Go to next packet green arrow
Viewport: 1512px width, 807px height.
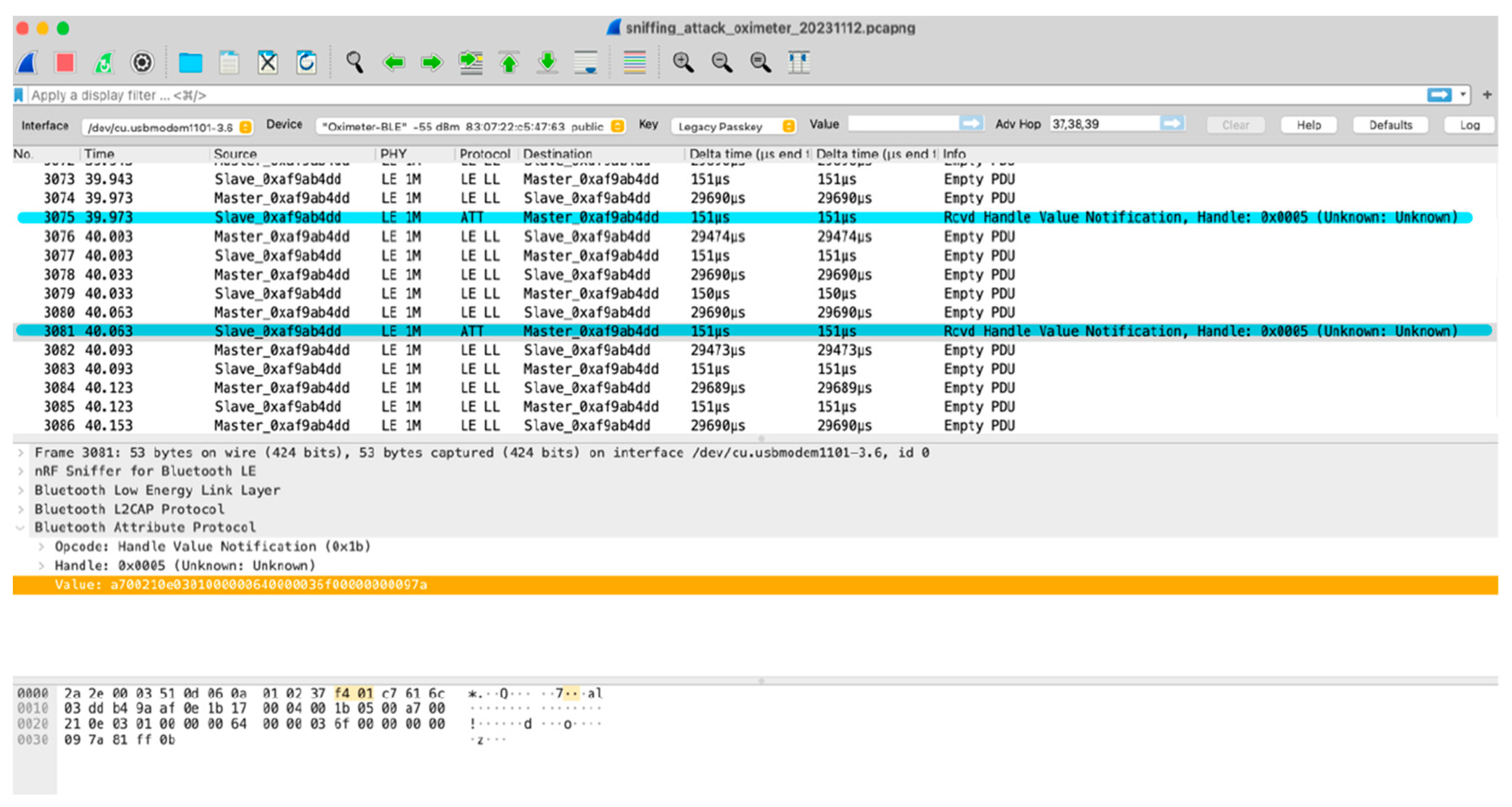pos(432,62)
